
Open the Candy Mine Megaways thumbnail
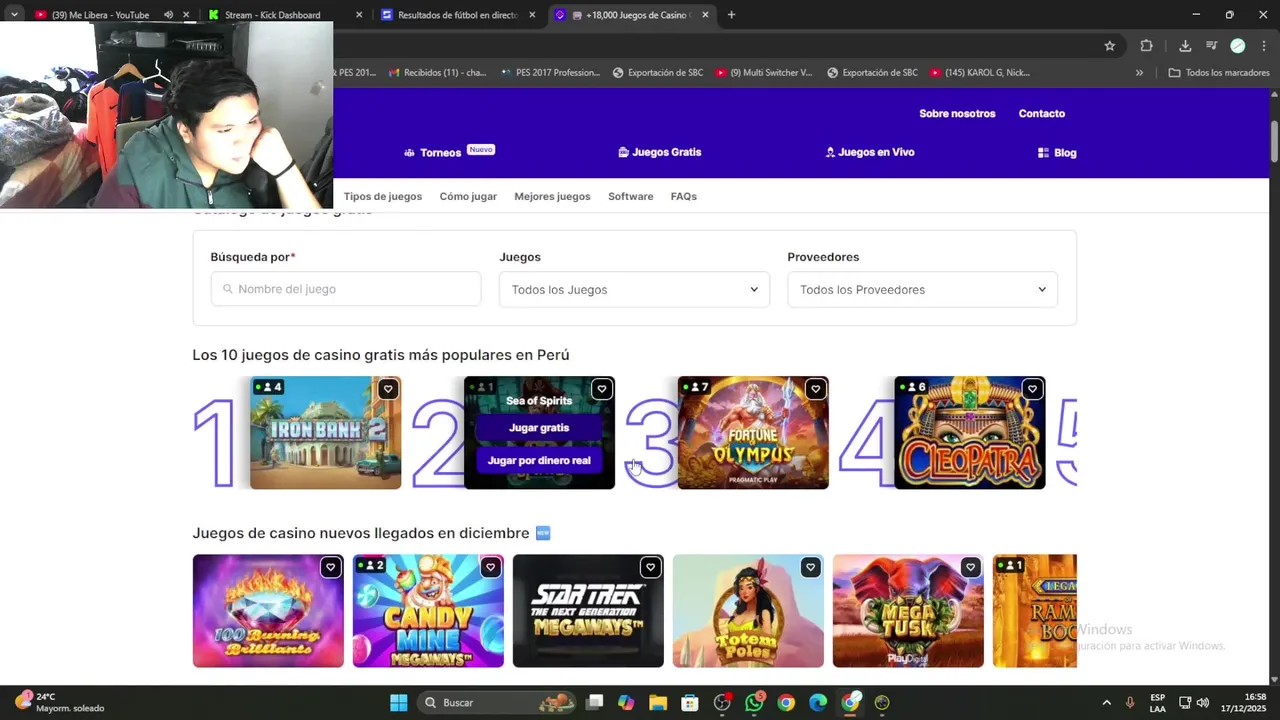(x=428, y=611)
